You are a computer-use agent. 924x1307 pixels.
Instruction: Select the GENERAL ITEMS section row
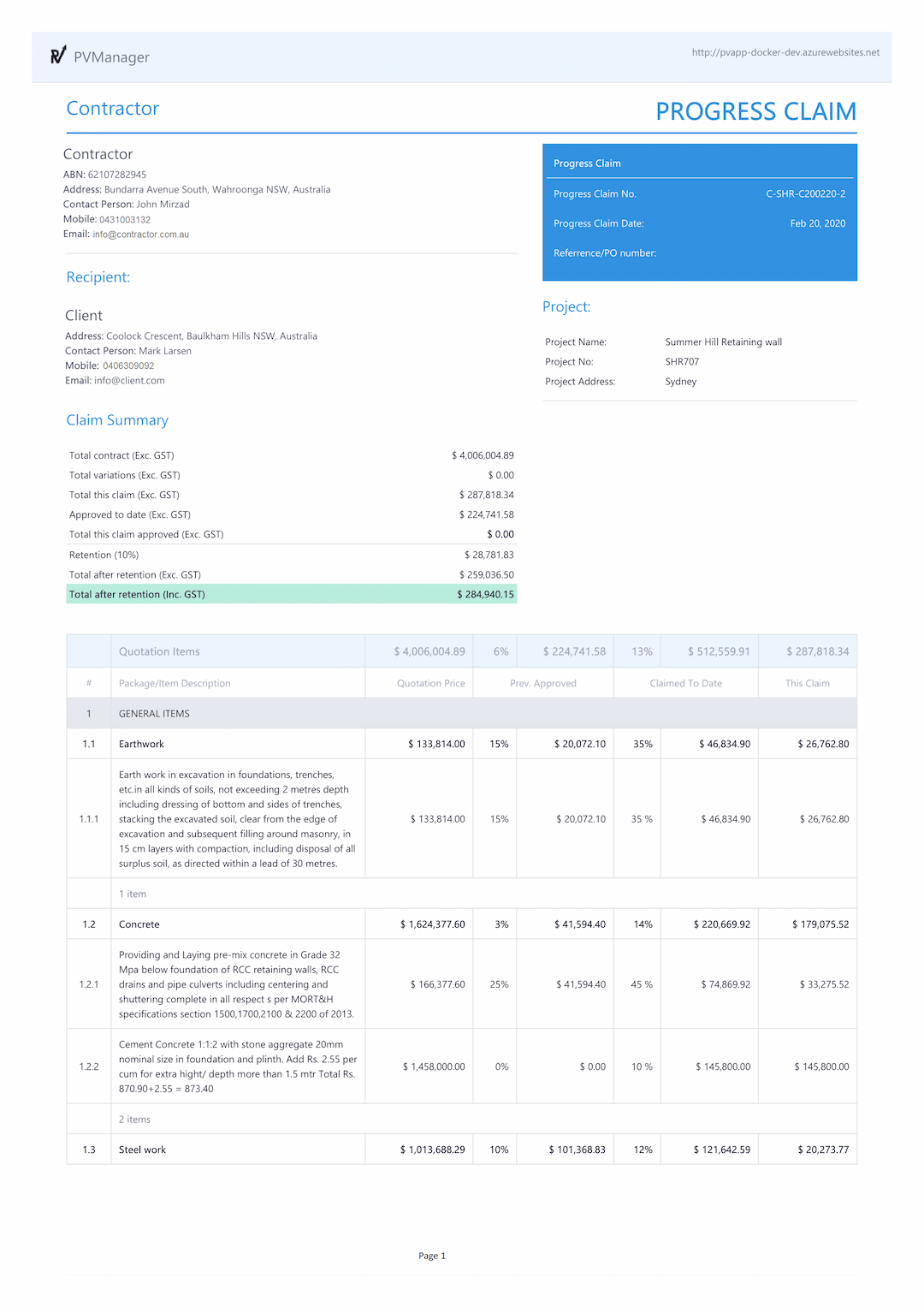point(462,713)
